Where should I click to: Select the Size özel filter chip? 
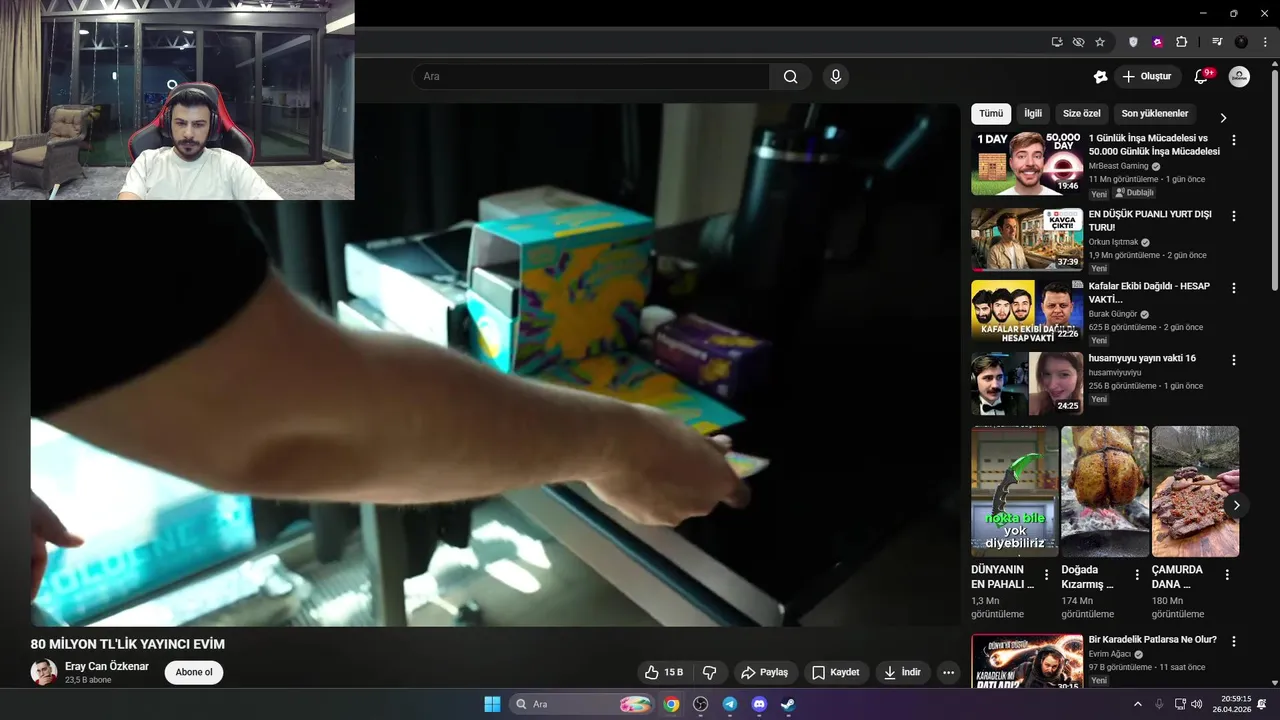click(1082, 114)
